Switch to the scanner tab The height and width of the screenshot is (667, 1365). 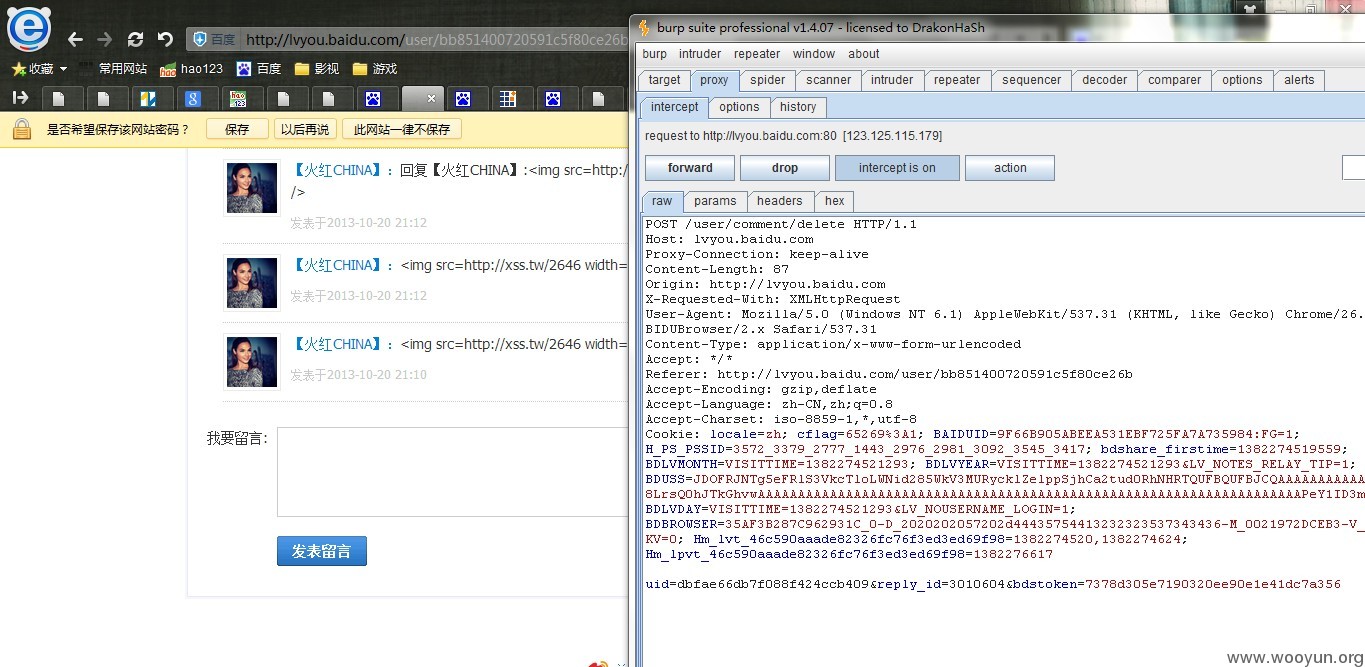coord(829,80)
